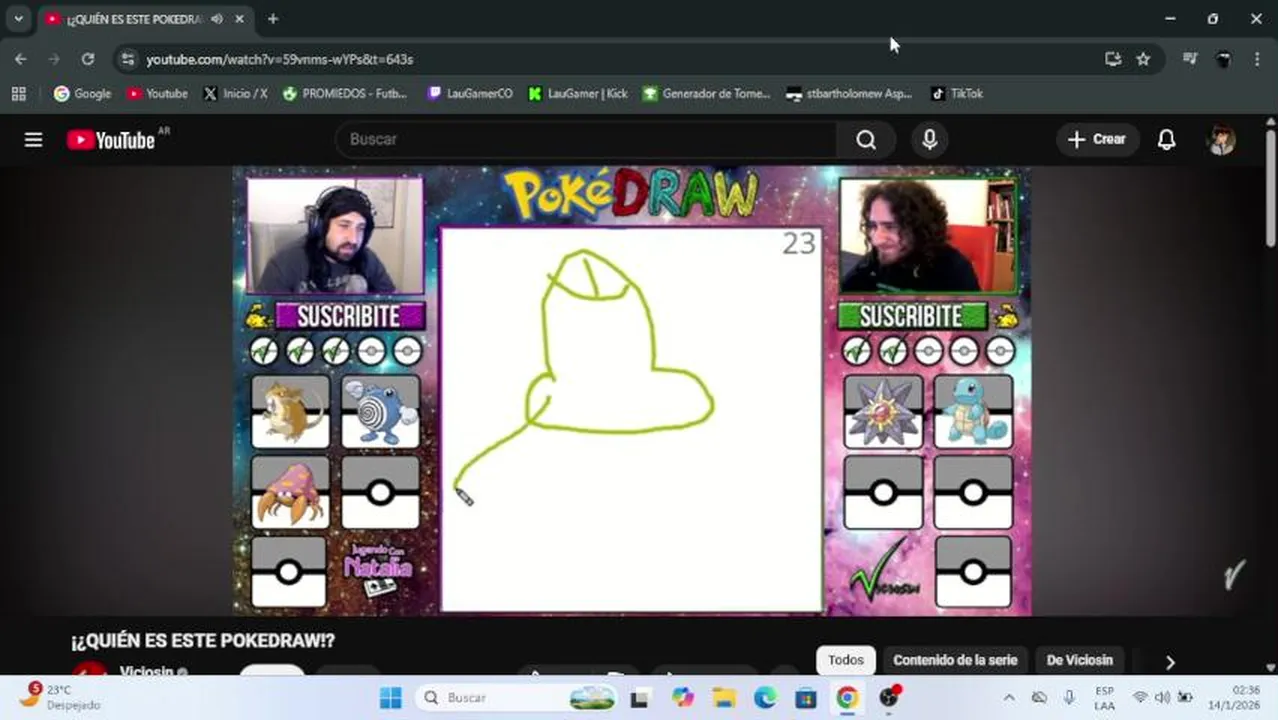Click the Viciosin channel name
Viewport: 1278px width, 720px height.
[x=148, y=671]
